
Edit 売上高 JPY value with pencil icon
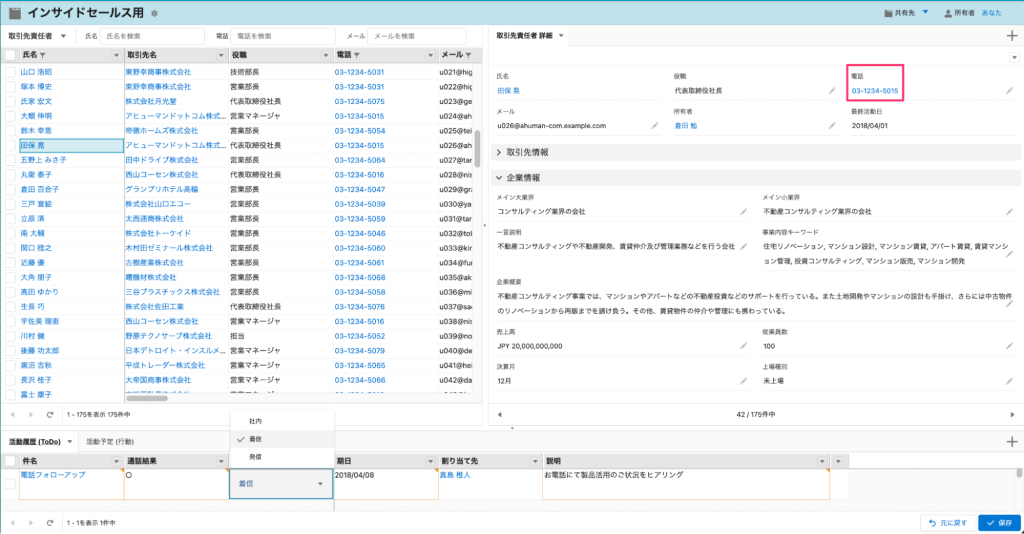(743, 346)
